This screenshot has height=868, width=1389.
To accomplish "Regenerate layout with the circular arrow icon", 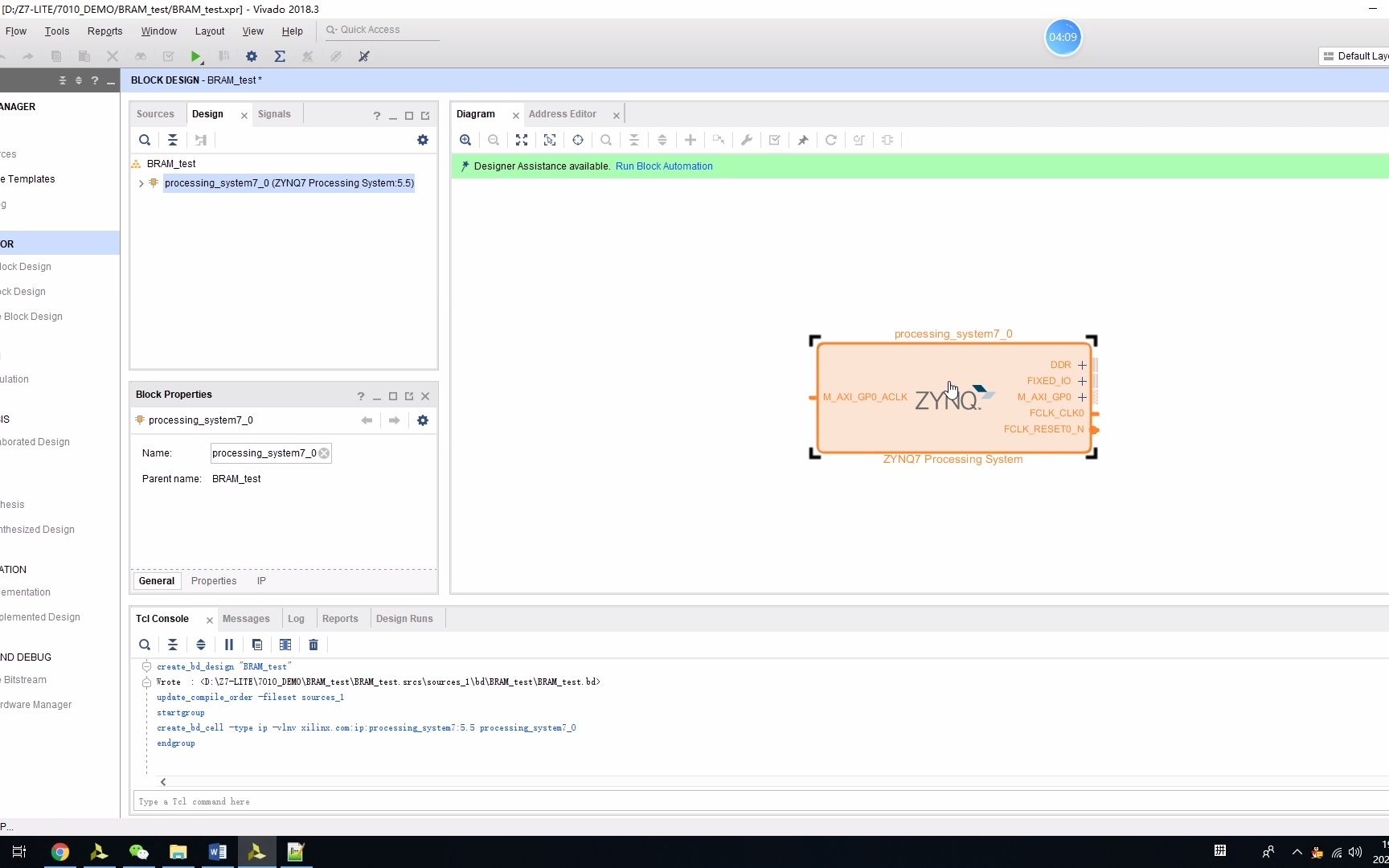I will 831,140.
